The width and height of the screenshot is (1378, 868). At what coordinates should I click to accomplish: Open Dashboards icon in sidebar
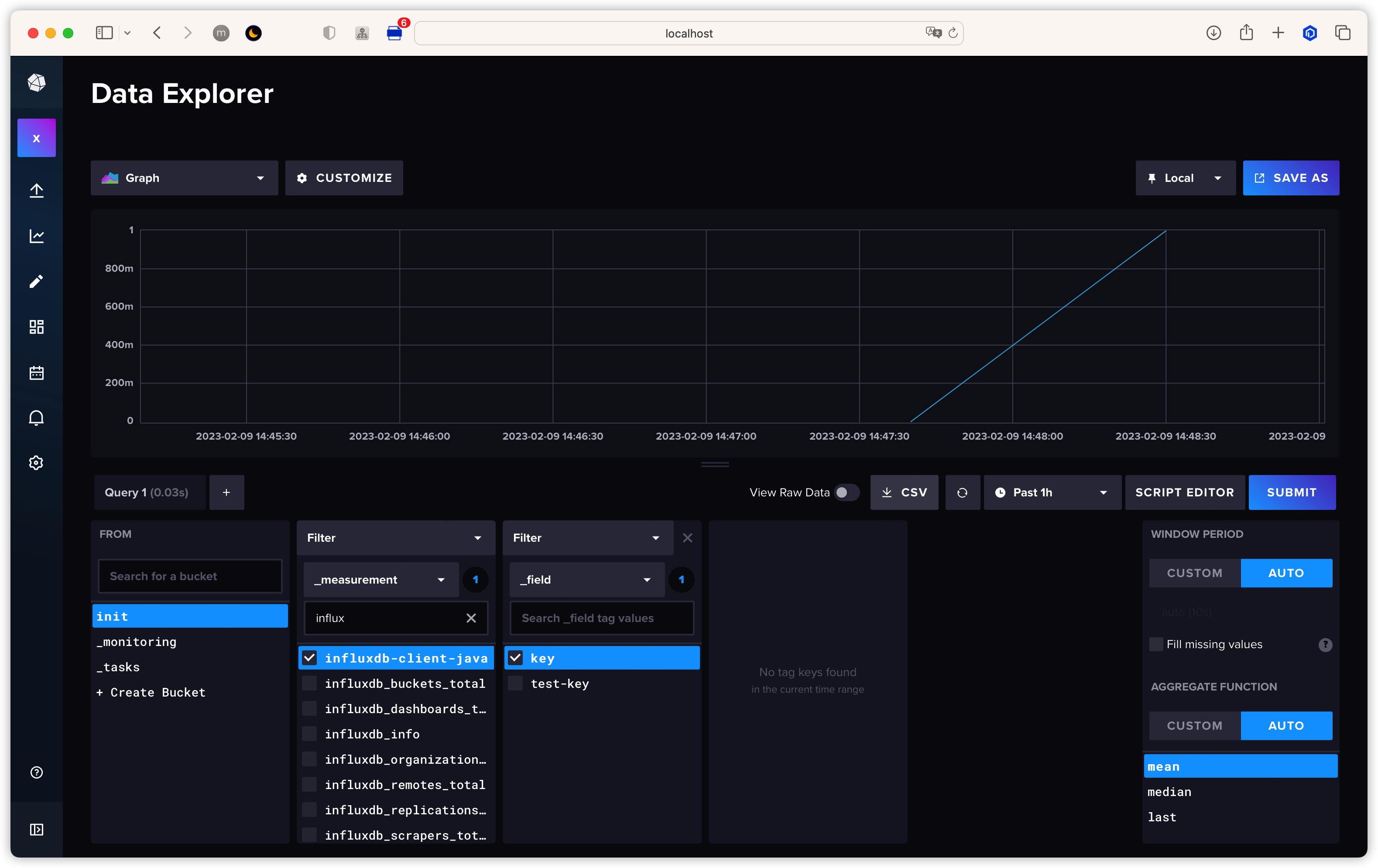point(37,327)
